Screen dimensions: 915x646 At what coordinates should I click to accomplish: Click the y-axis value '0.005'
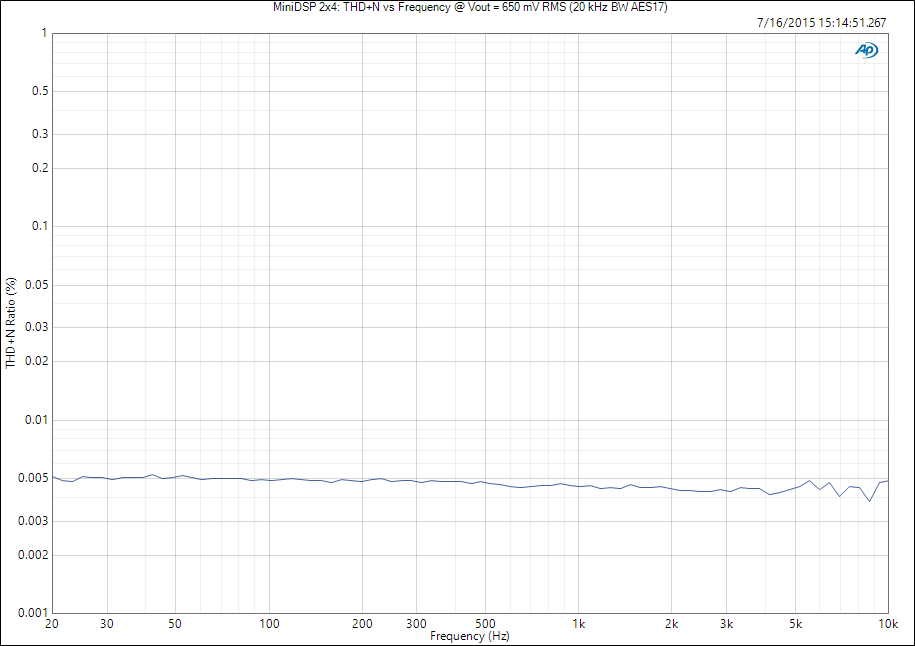[x=33, y=478]
